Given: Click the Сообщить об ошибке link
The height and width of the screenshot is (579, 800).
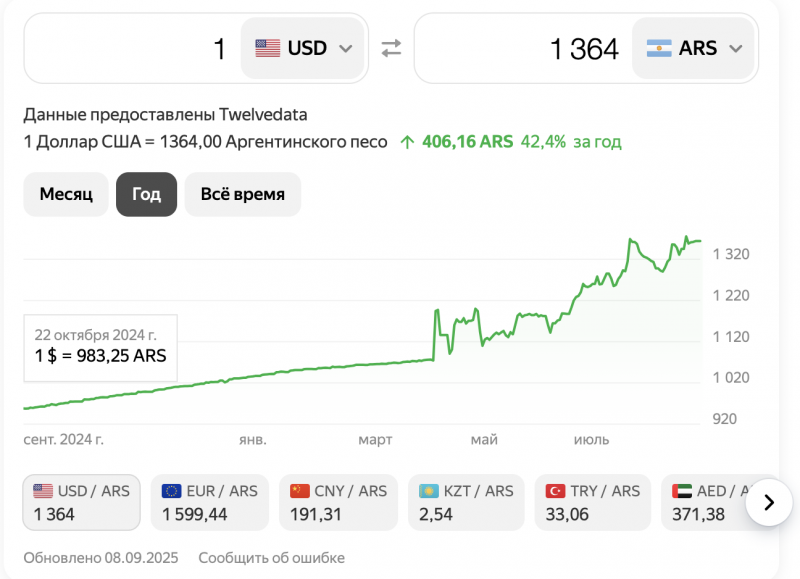Looking at the screenshot, I should tap(271, 558).
